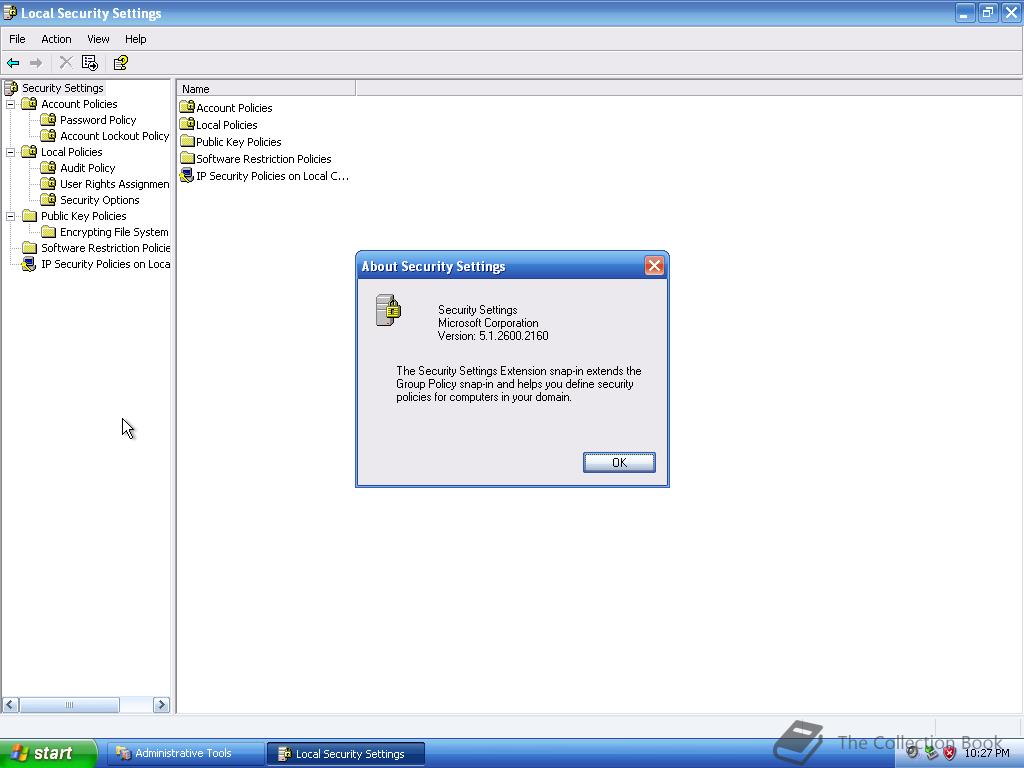The width and height of the screenshot is (1024, 768).
Task: Open the Windows start menu
Action: [47, 753]
